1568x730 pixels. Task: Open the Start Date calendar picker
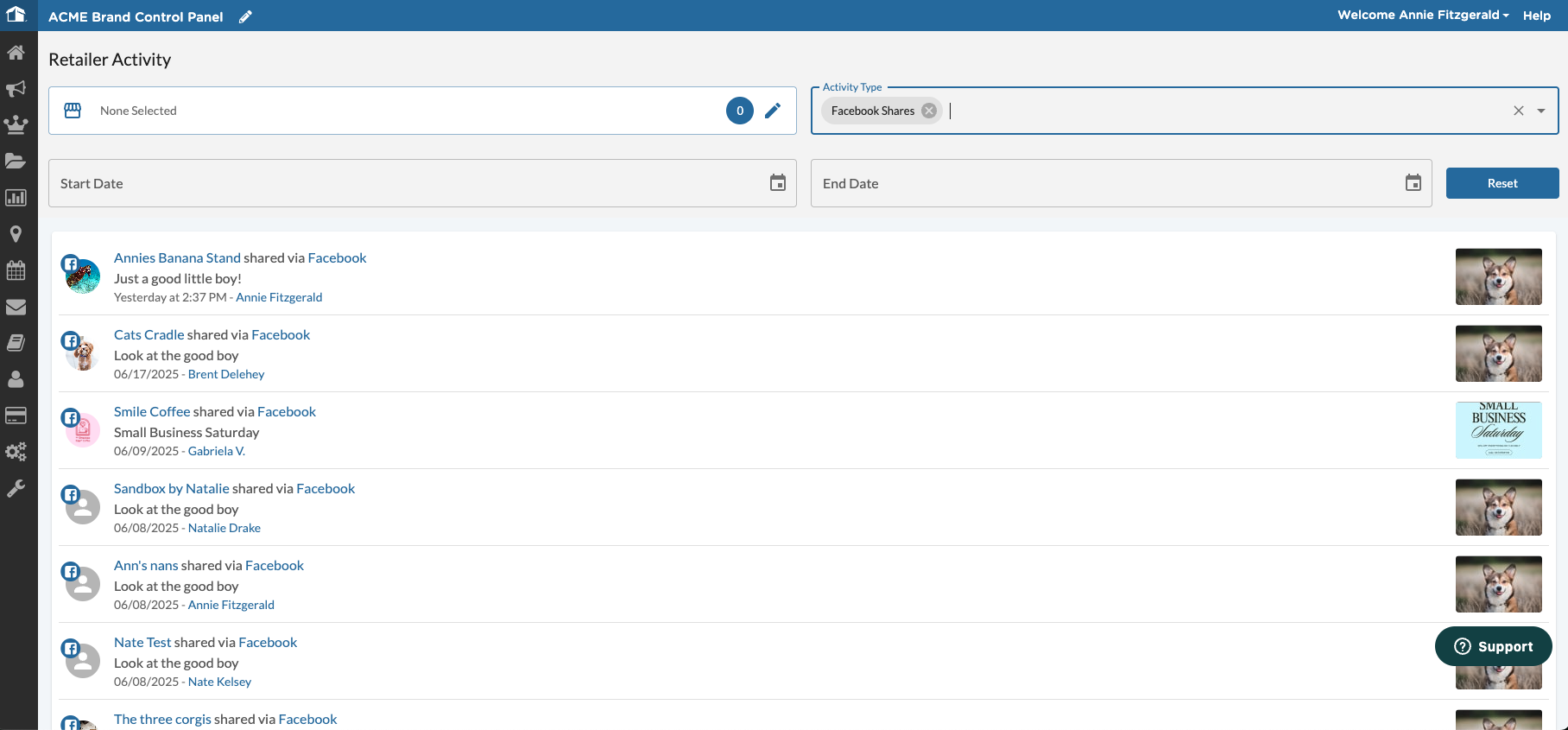778,183
